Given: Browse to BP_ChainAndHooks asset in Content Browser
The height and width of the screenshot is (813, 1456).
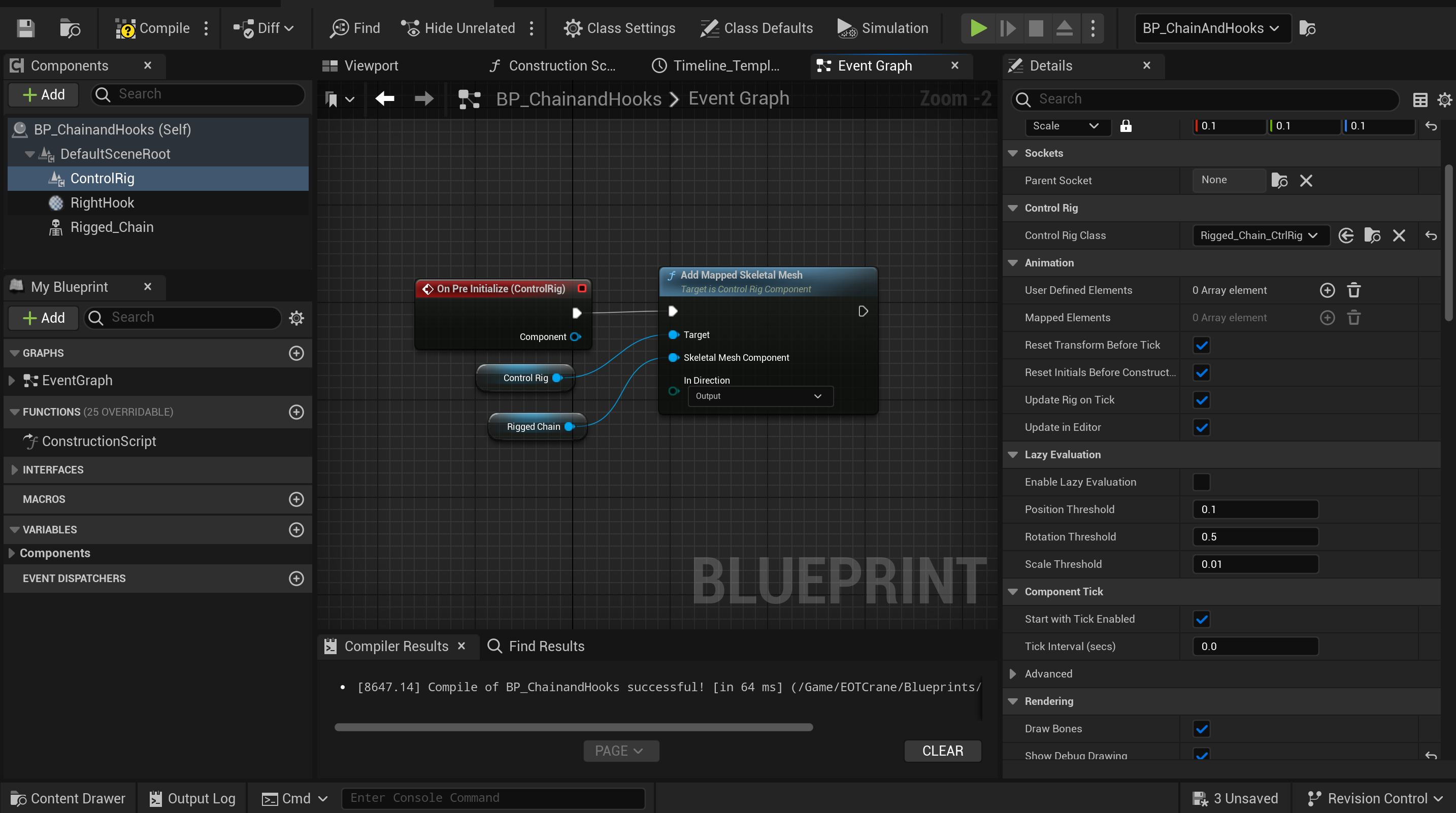Looking at the screenshot, I should [1308, 28].
